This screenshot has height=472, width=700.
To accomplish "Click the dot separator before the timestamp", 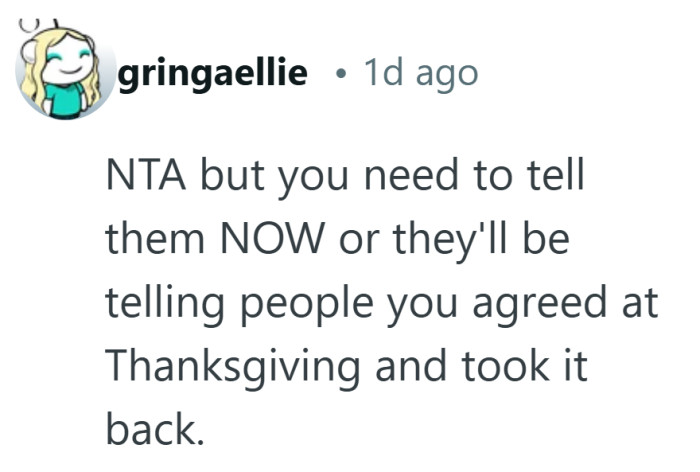I will pyautogui.click(x=343, y=74).
